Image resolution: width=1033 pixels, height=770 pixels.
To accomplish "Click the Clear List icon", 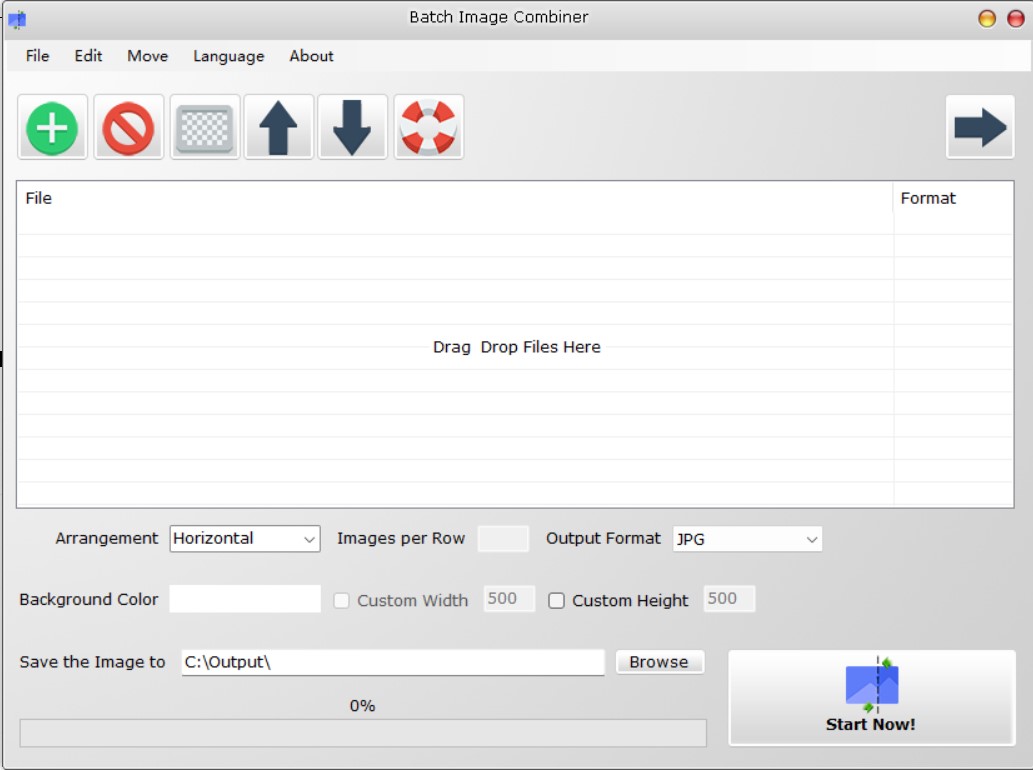I will (204, 127).
